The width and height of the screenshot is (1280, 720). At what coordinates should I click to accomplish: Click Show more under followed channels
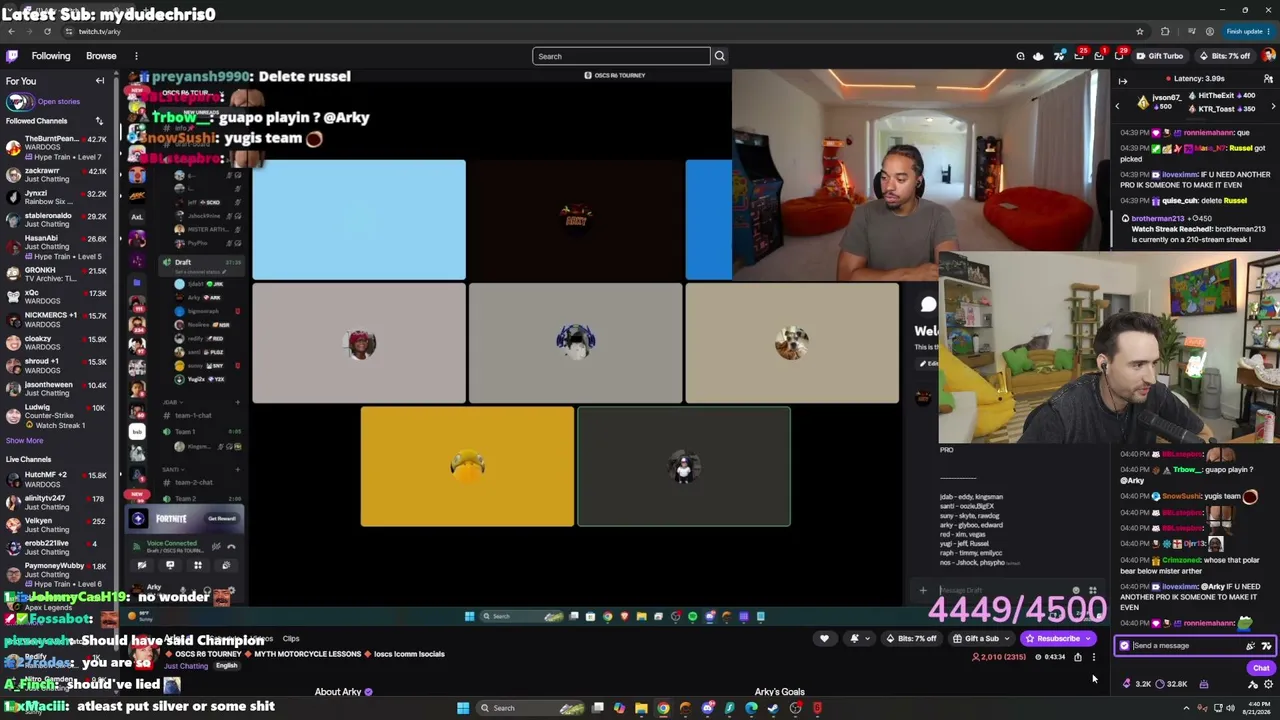(24, 440)
